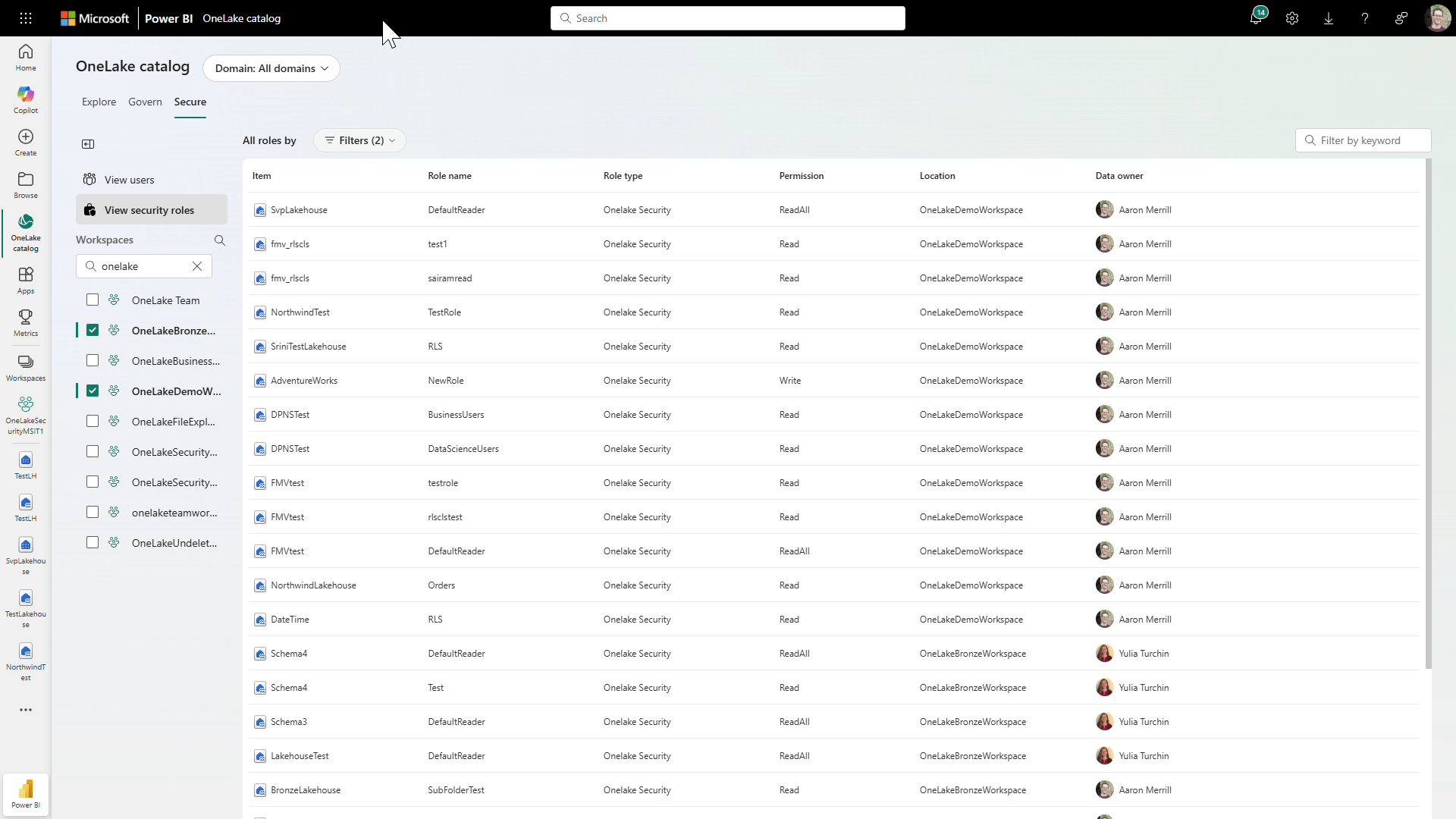Open the Apps section in the sidebar
This screenshot has width=1456, height=819.
click(25, 279)
